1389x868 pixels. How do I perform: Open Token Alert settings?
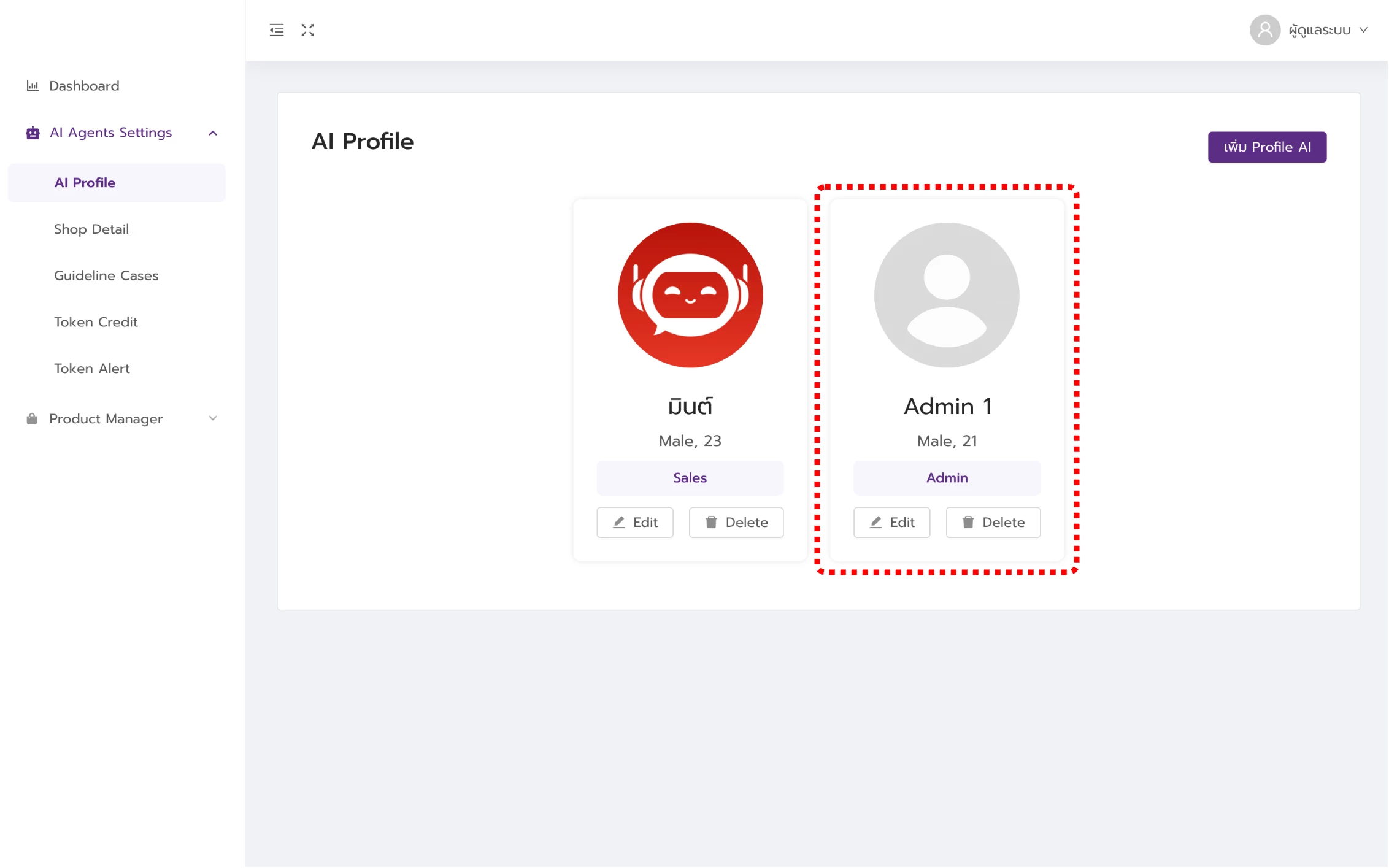point(92,369)
